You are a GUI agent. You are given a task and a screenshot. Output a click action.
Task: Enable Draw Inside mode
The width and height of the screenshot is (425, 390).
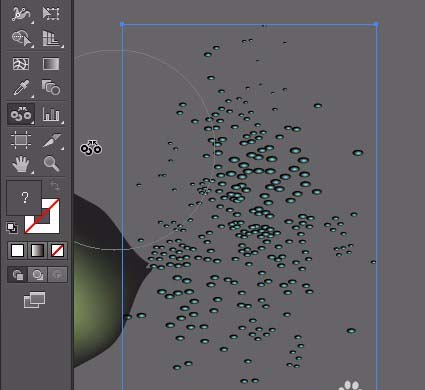pyautogui.click(x=57, y=275)
